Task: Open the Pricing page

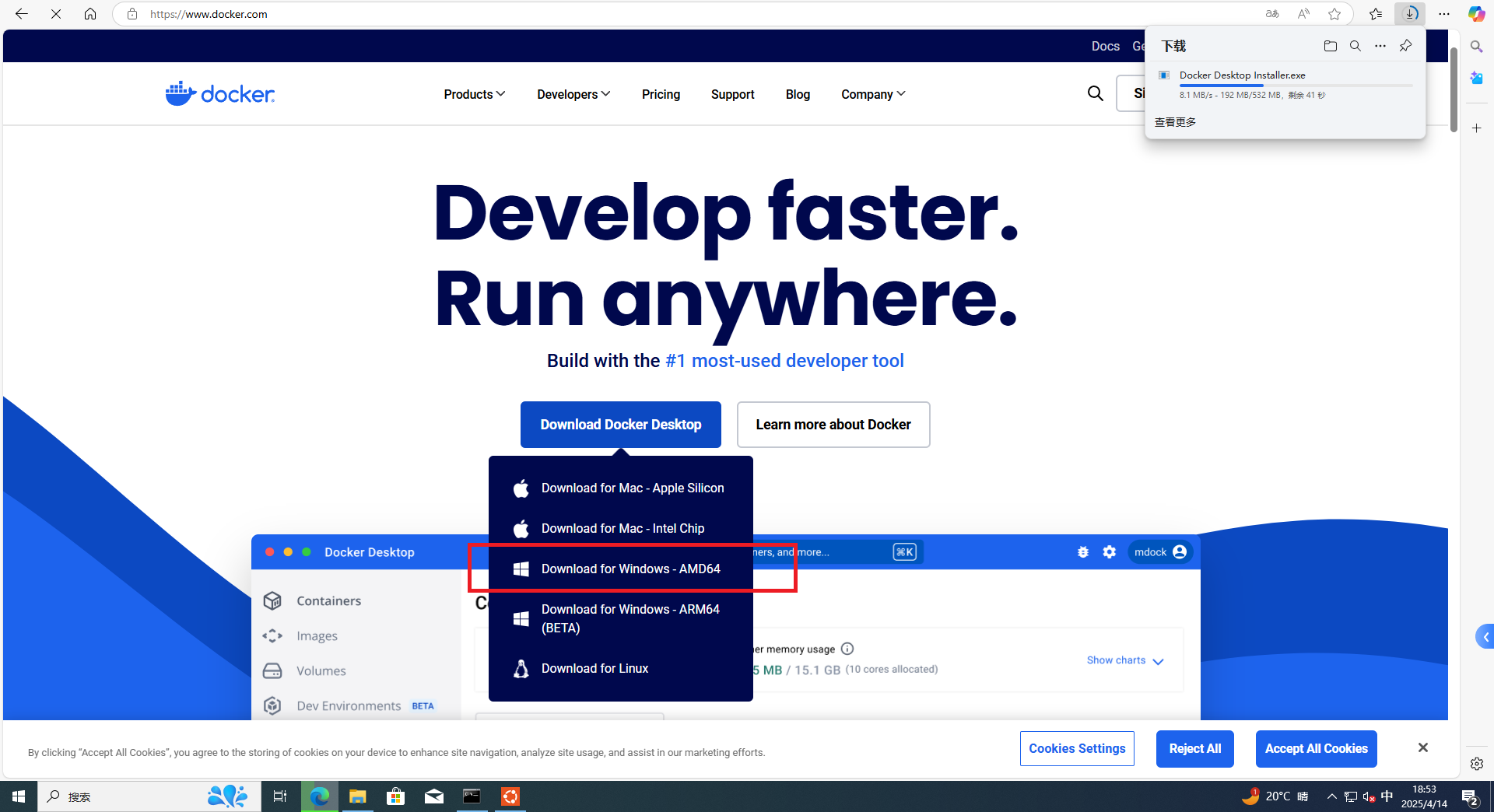Action: tap(661, 94)
